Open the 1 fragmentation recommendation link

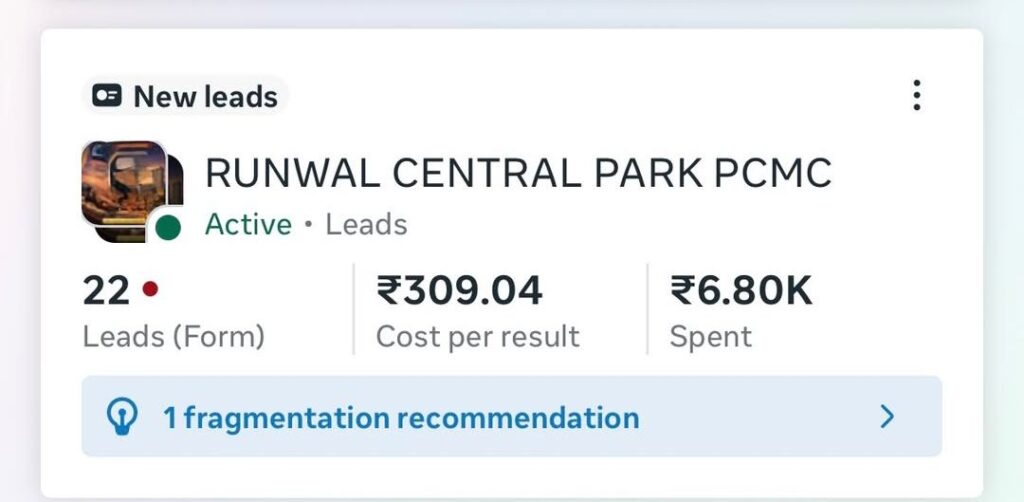(x=400, y=417)
